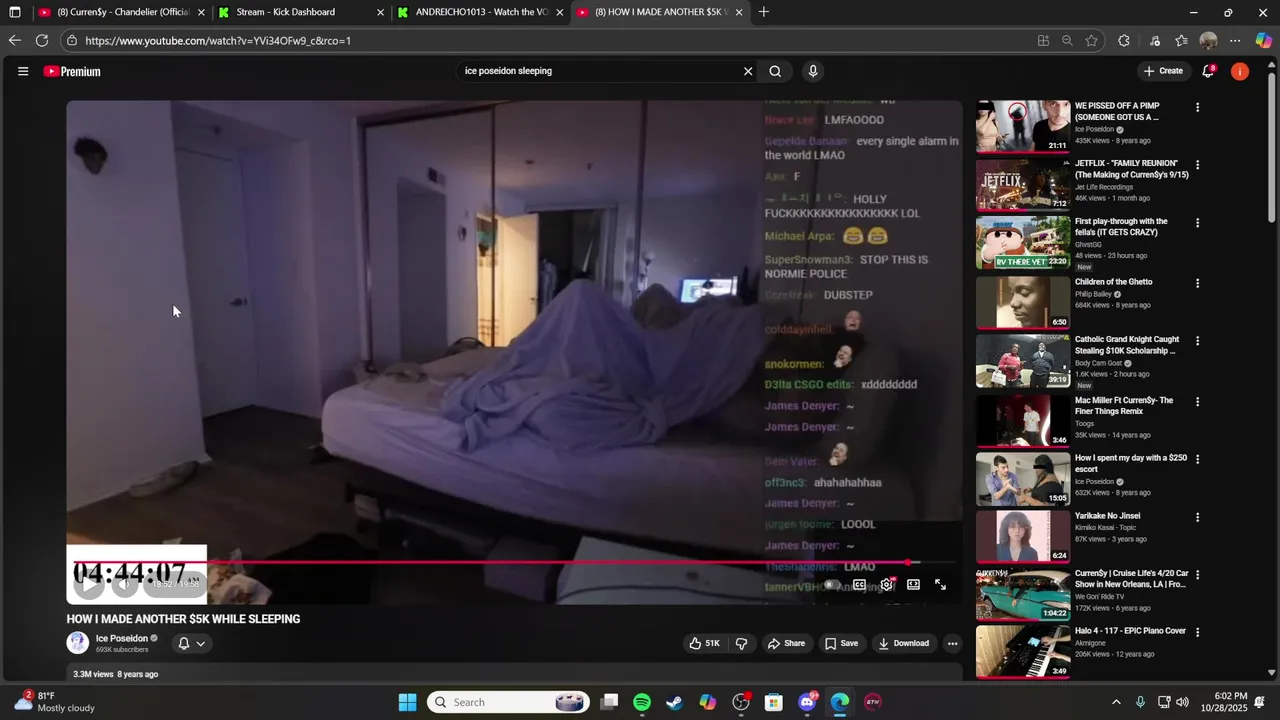Download the video
Screen dimensions: 1280x720
pyautogui.click(x=904, y=644)
